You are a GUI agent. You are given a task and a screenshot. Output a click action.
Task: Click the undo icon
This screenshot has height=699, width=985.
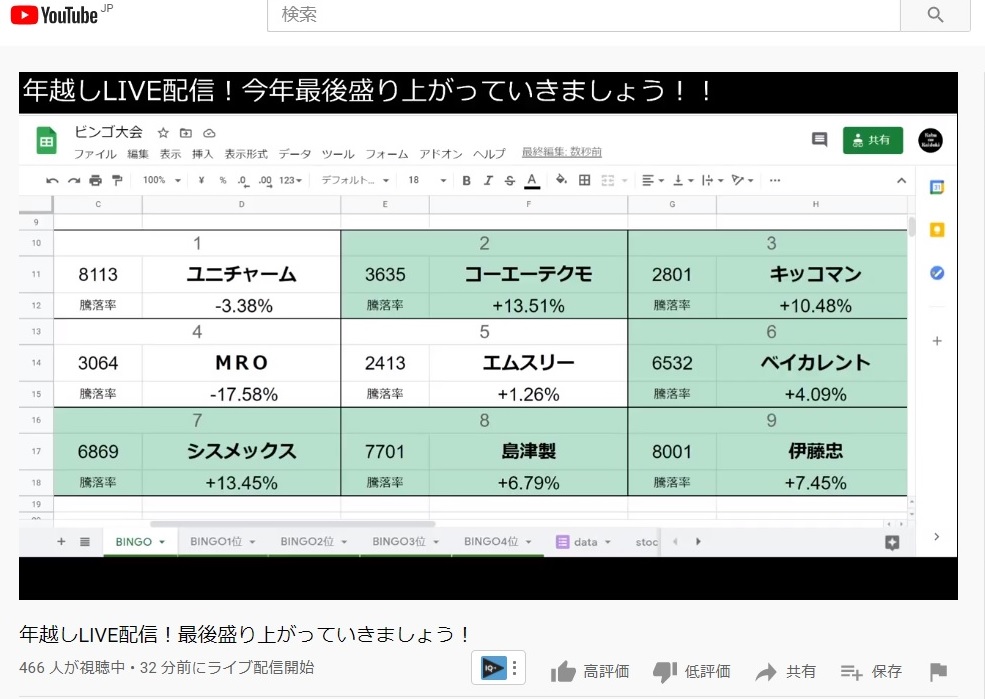[x=52, y=181]
